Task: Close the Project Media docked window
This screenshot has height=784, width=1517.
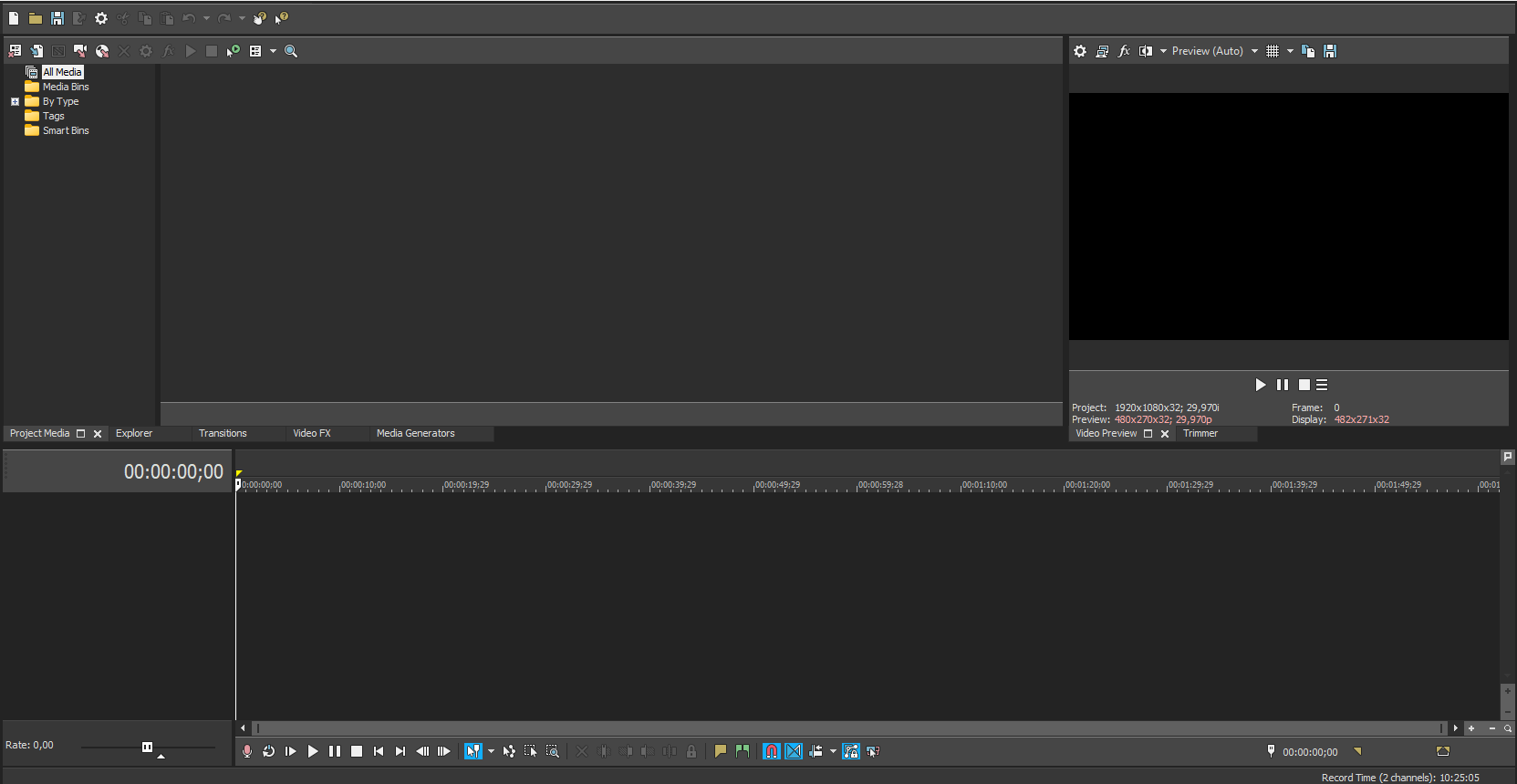Action: tap(98, 434)
